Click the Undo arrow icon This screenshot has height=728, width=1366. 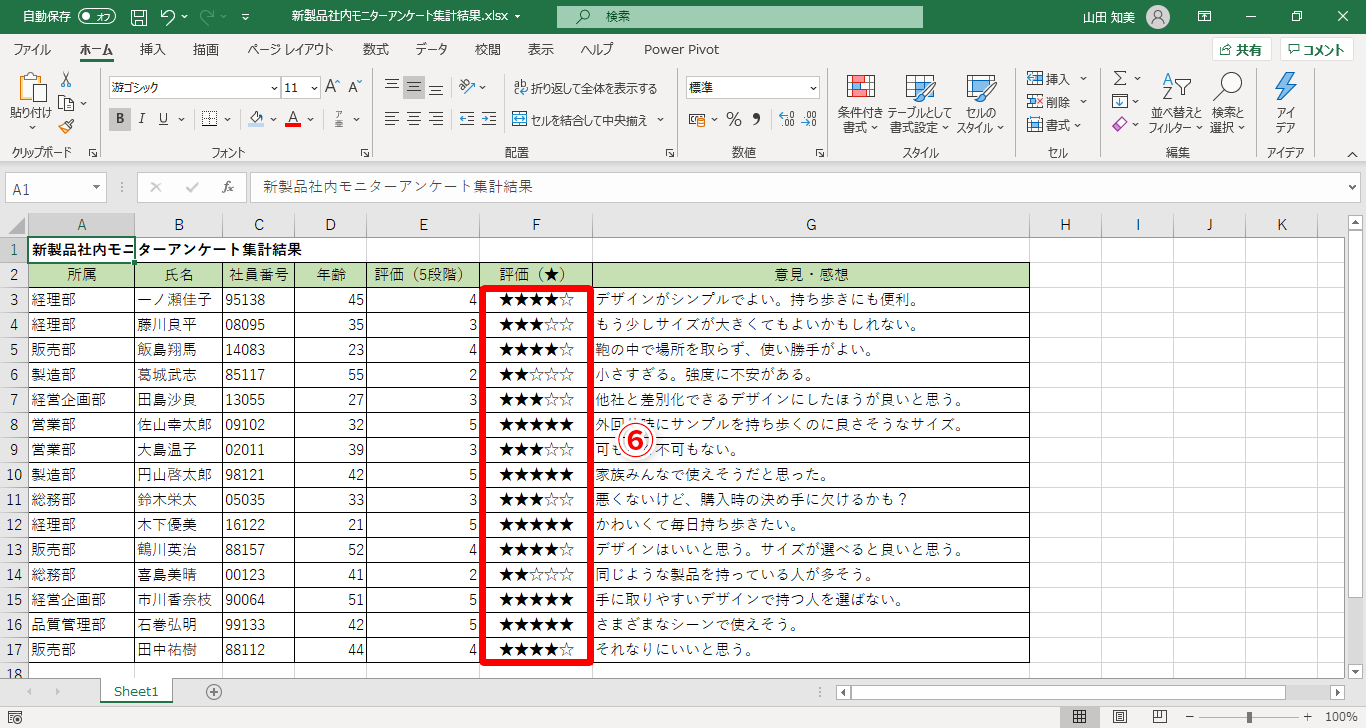(x=168, y=17)
